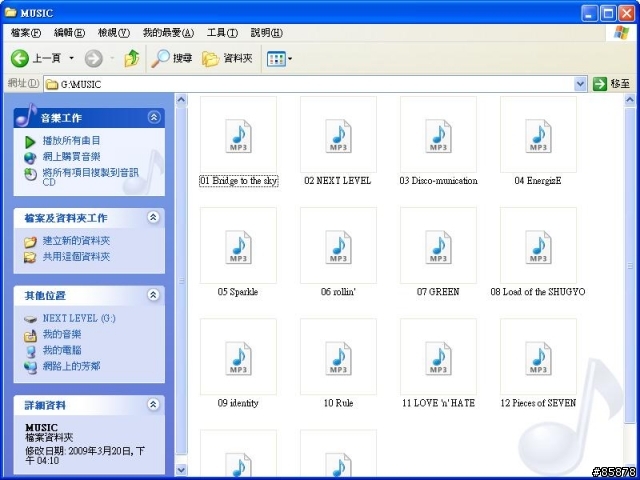
Task: Click the computer icon beside 我的電腦
Action: tap(31, 351)
